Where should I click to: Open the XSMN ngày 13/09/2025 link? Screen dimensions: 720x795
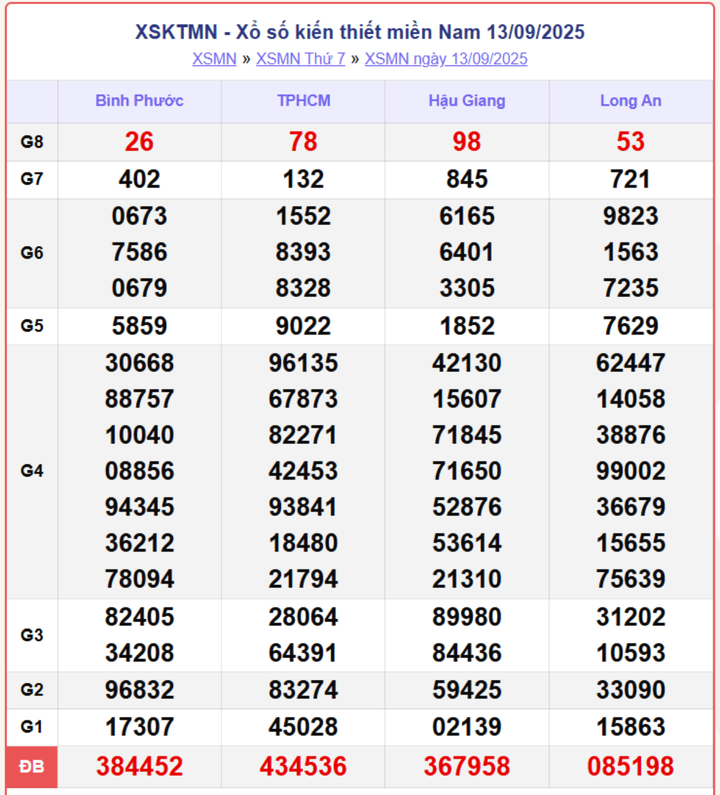446,59
